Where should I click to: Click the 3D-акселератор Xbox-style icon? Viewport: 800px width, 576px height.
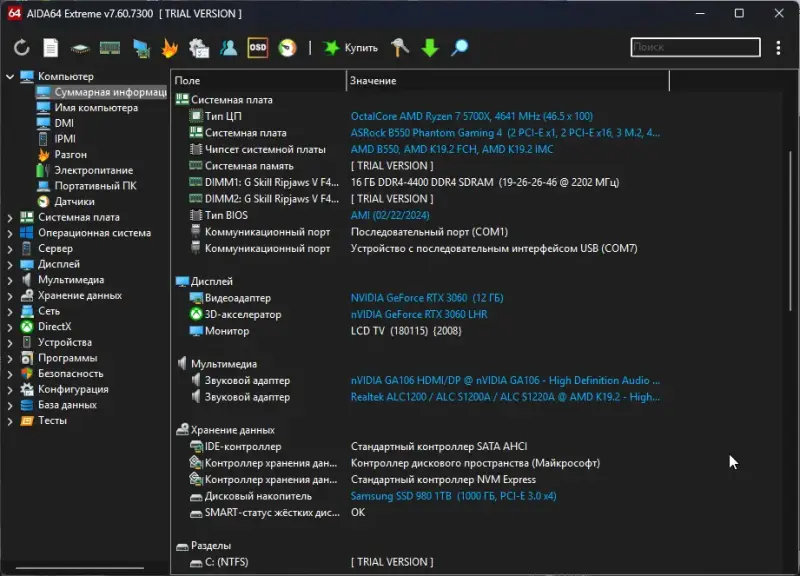tap(196, 314)
